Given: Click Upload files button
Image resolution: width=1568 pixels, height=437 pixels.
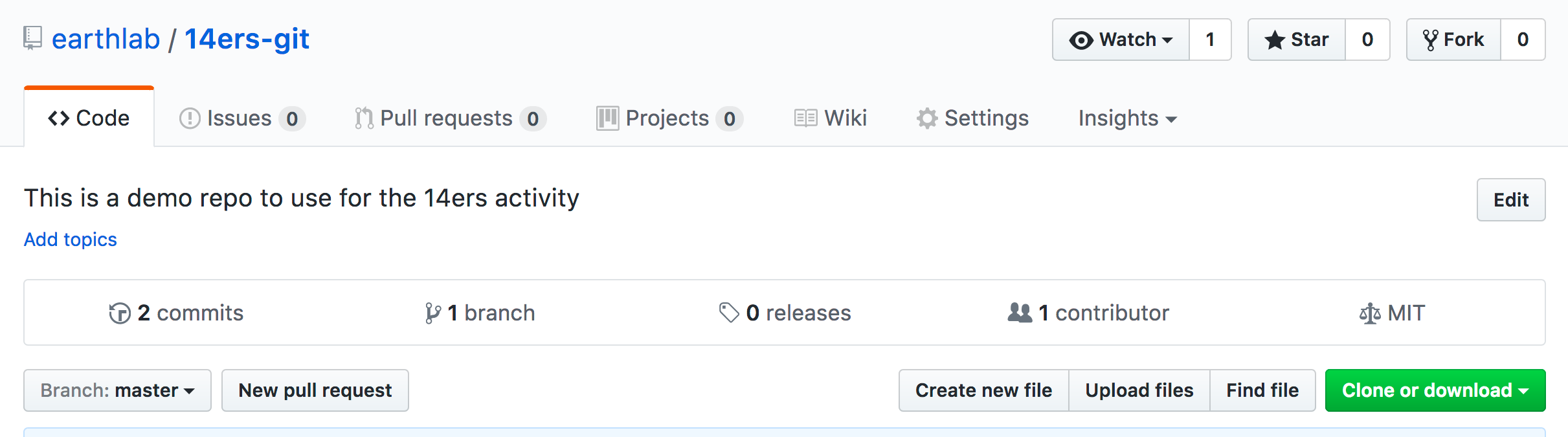Looking at the screenshot, I should tap(1139, 390).
